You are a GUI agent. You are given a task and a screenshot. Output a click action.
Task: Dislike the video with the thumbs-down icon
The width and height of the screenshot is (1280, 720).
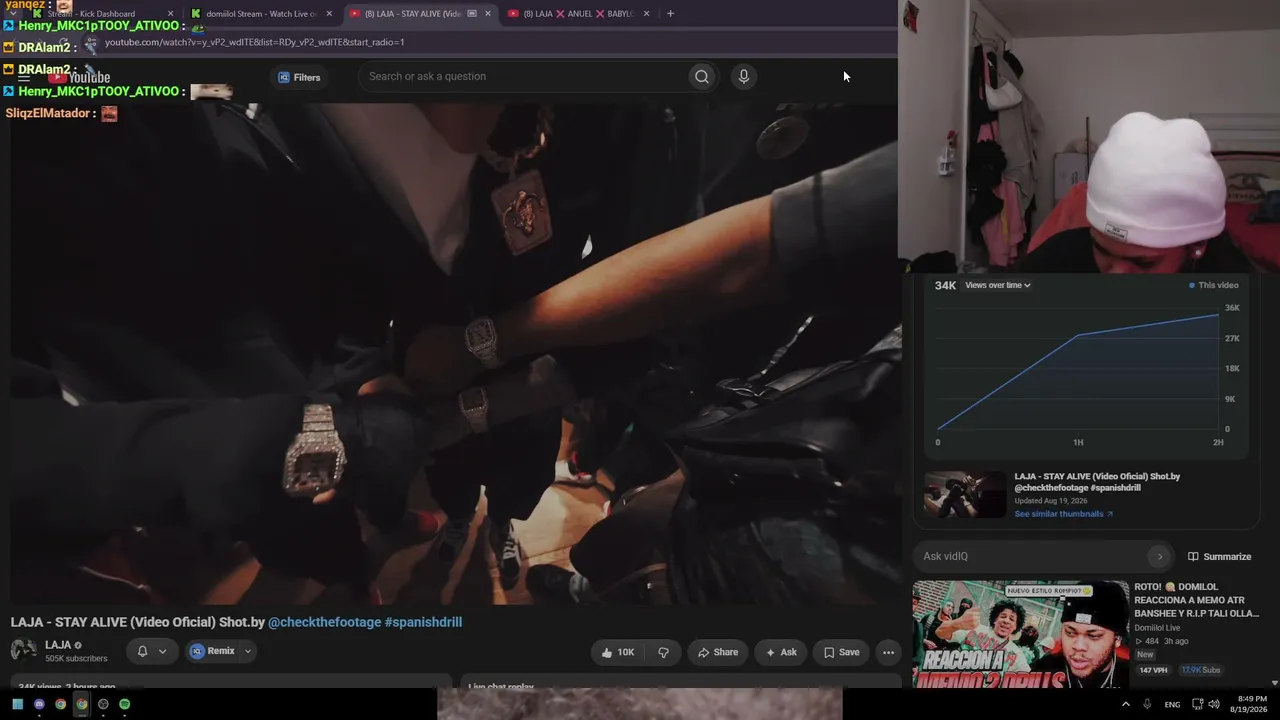663,652
